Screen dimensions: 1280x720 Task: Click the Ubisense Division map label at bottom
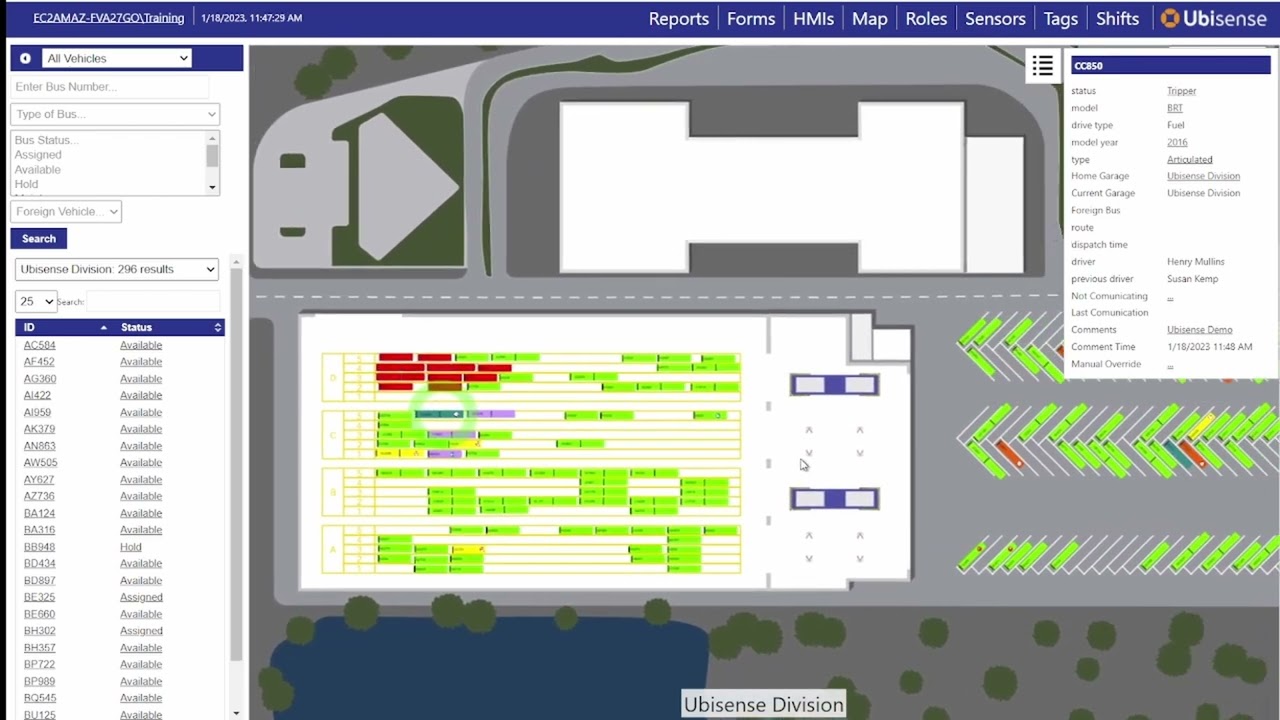[x=764, y=705]
